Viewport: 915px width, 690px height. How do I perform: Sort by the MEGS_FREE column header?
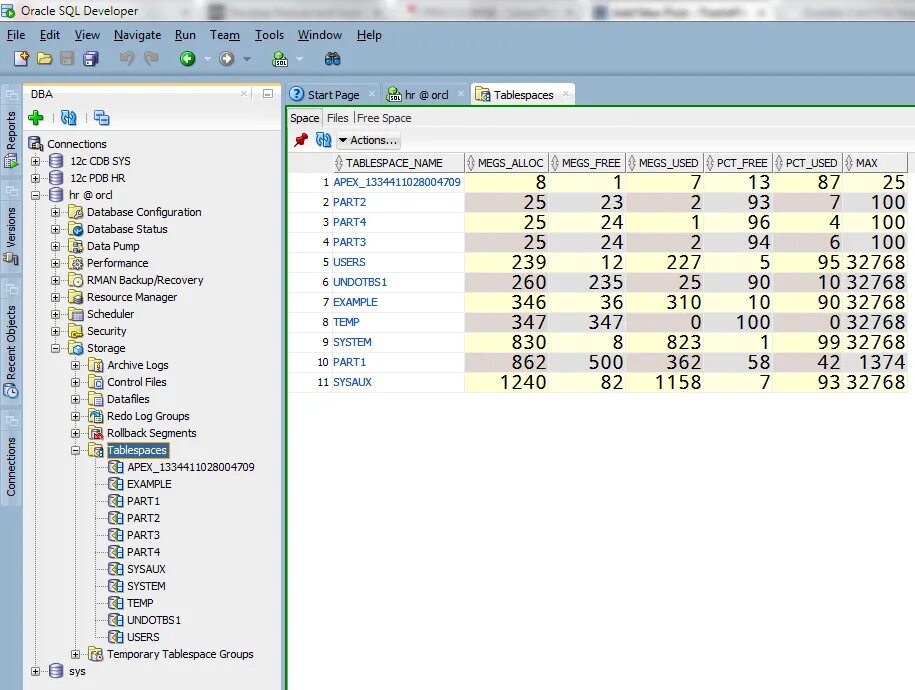(x=586, y=163)
